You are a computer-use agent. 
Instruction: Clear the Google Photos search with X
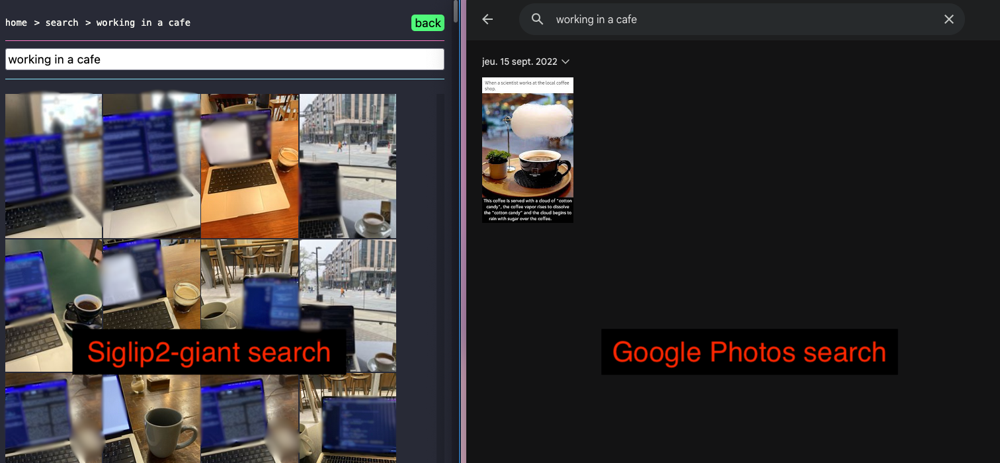pos(949,19)
